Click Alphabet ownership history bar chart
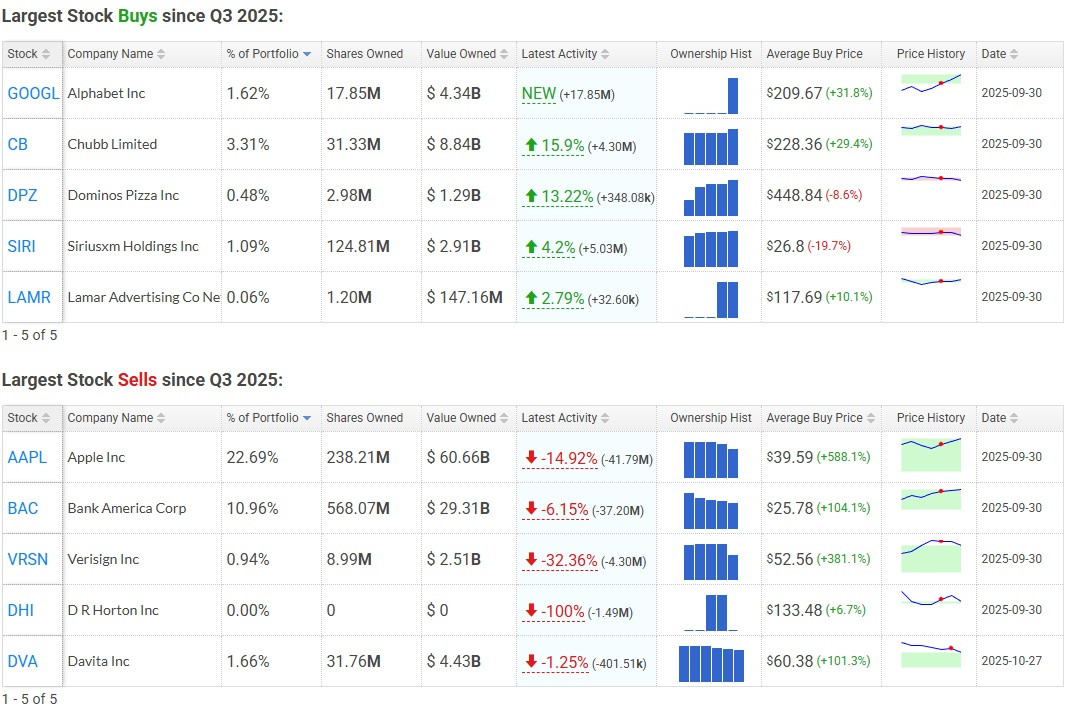This screenshot has height=709, width=1079. click(x=711, y=96)
